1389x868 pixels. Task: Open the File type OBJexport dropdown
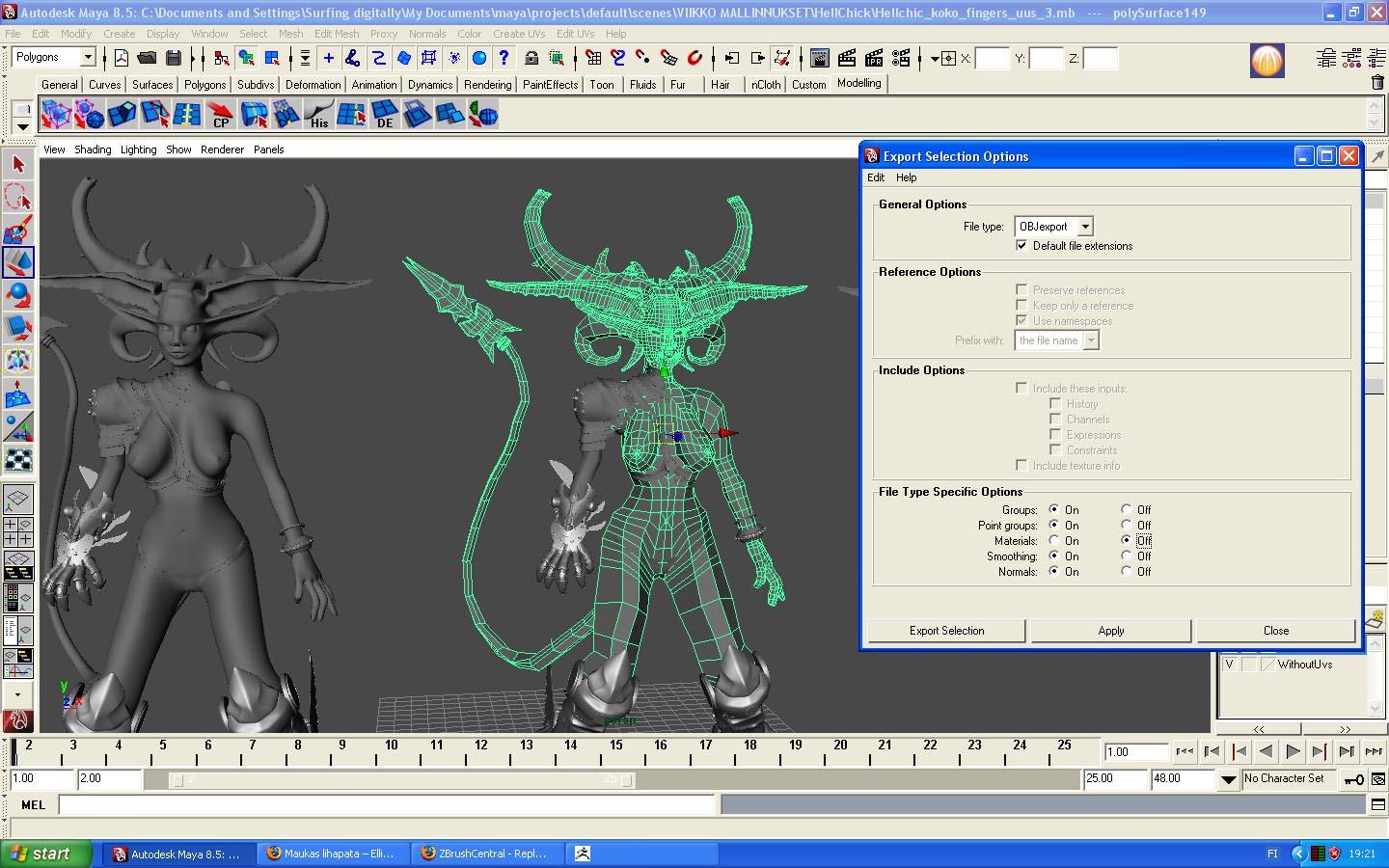1085,227
